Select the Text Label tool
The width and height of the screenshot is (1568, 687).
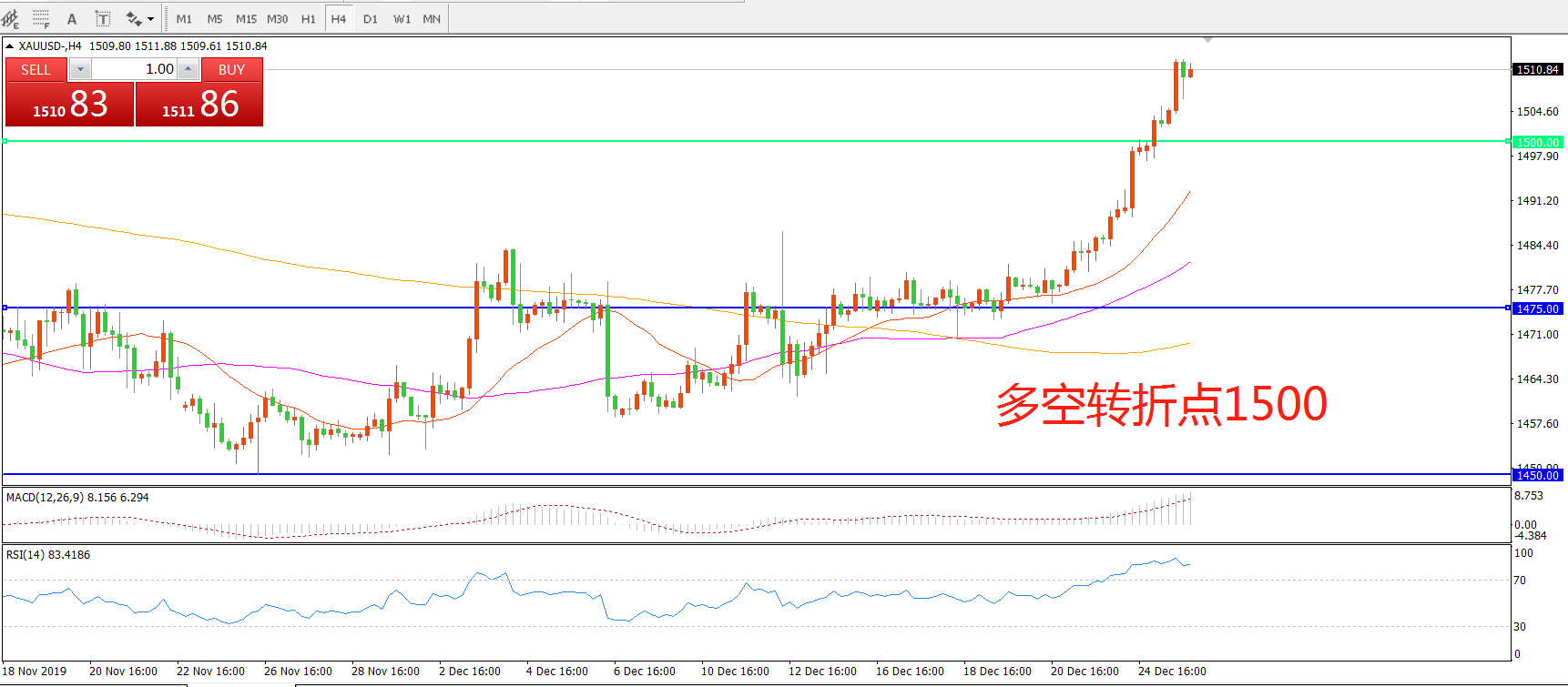click(103, 18)
